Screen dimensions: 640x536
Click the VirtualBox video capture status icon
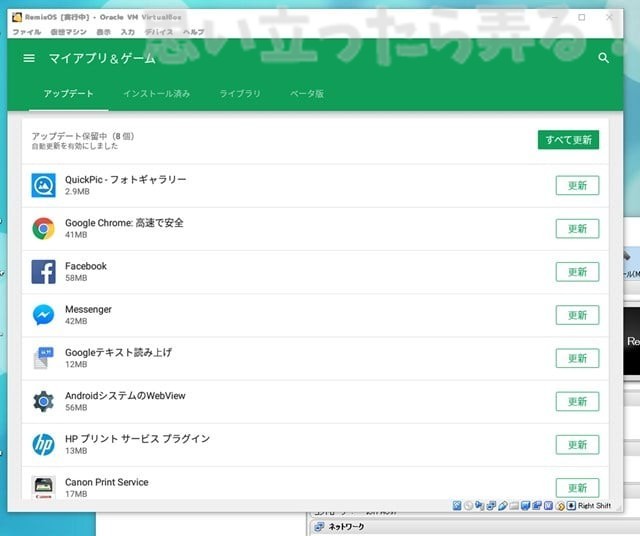tap(537, 506)
